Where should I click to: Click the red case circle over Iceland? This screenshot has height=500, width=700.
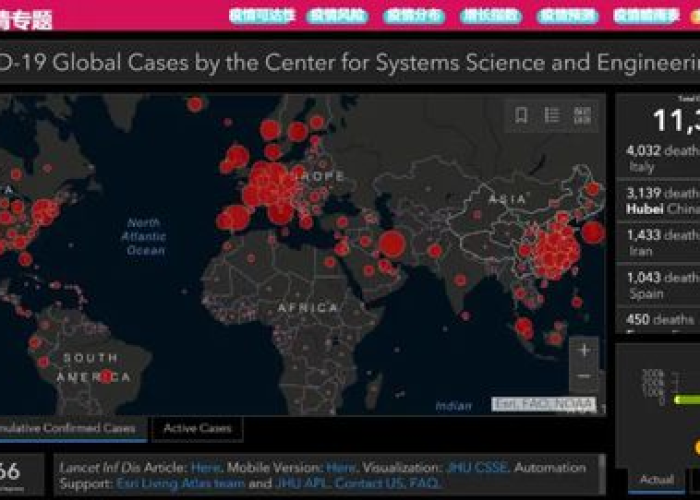tap(195, 104)
